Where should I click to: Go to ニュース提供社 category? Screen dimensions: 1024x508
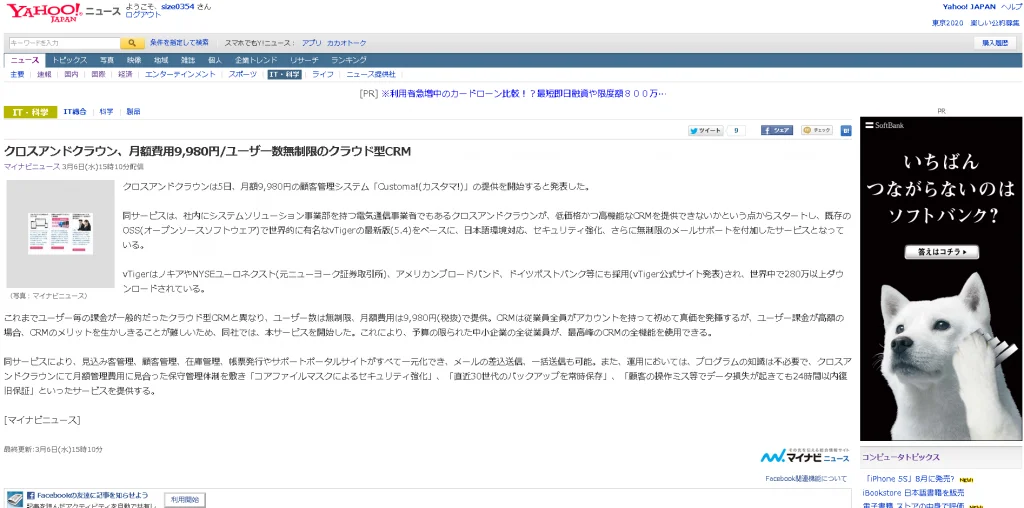(x=371, y=74)
